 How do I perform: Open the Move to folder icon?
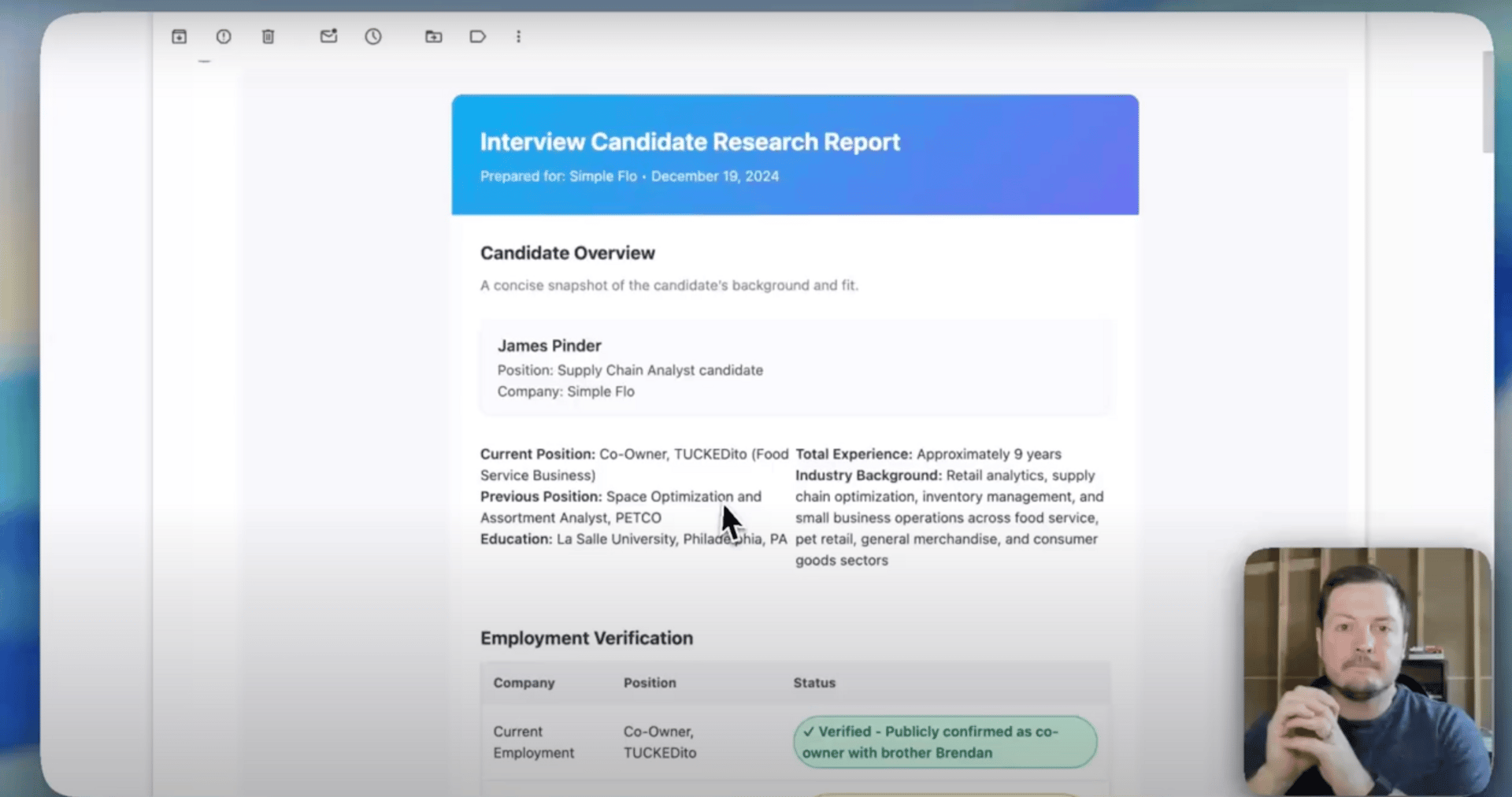pyautogui.click(x=433, y=36)
